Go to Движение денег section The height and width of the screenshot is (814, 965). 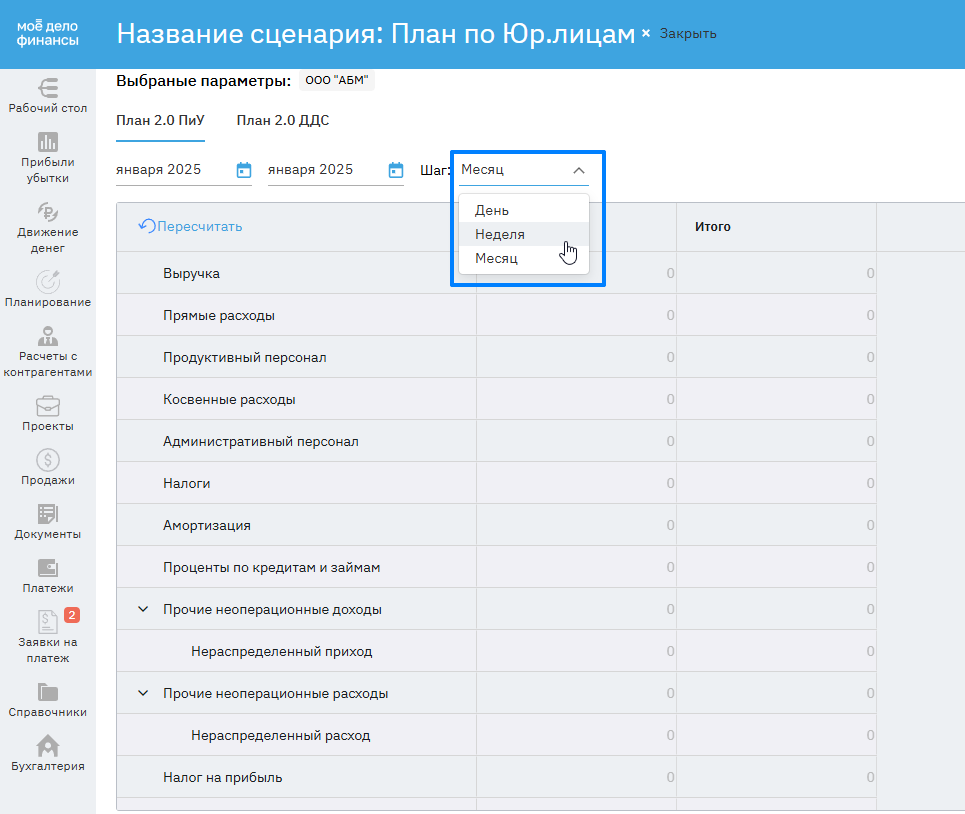[x=47, y=227]
